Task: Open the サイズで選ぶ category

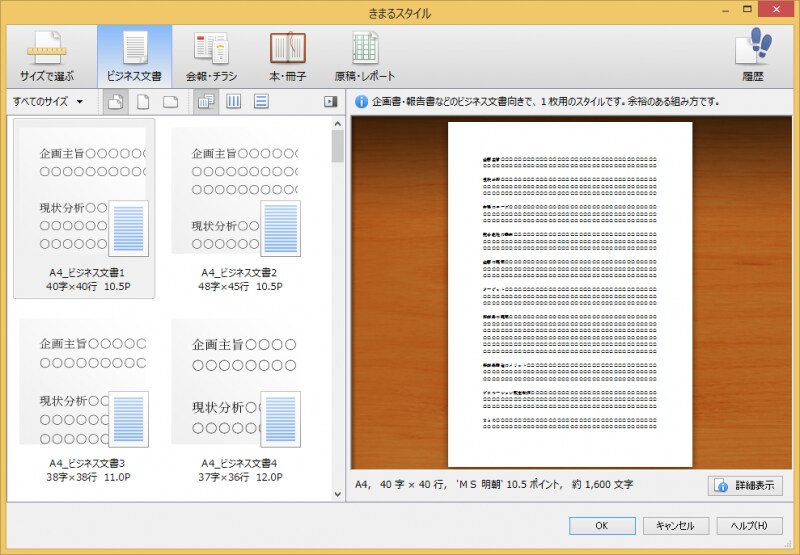Action: pyautogui.click(x=47, y=56)
